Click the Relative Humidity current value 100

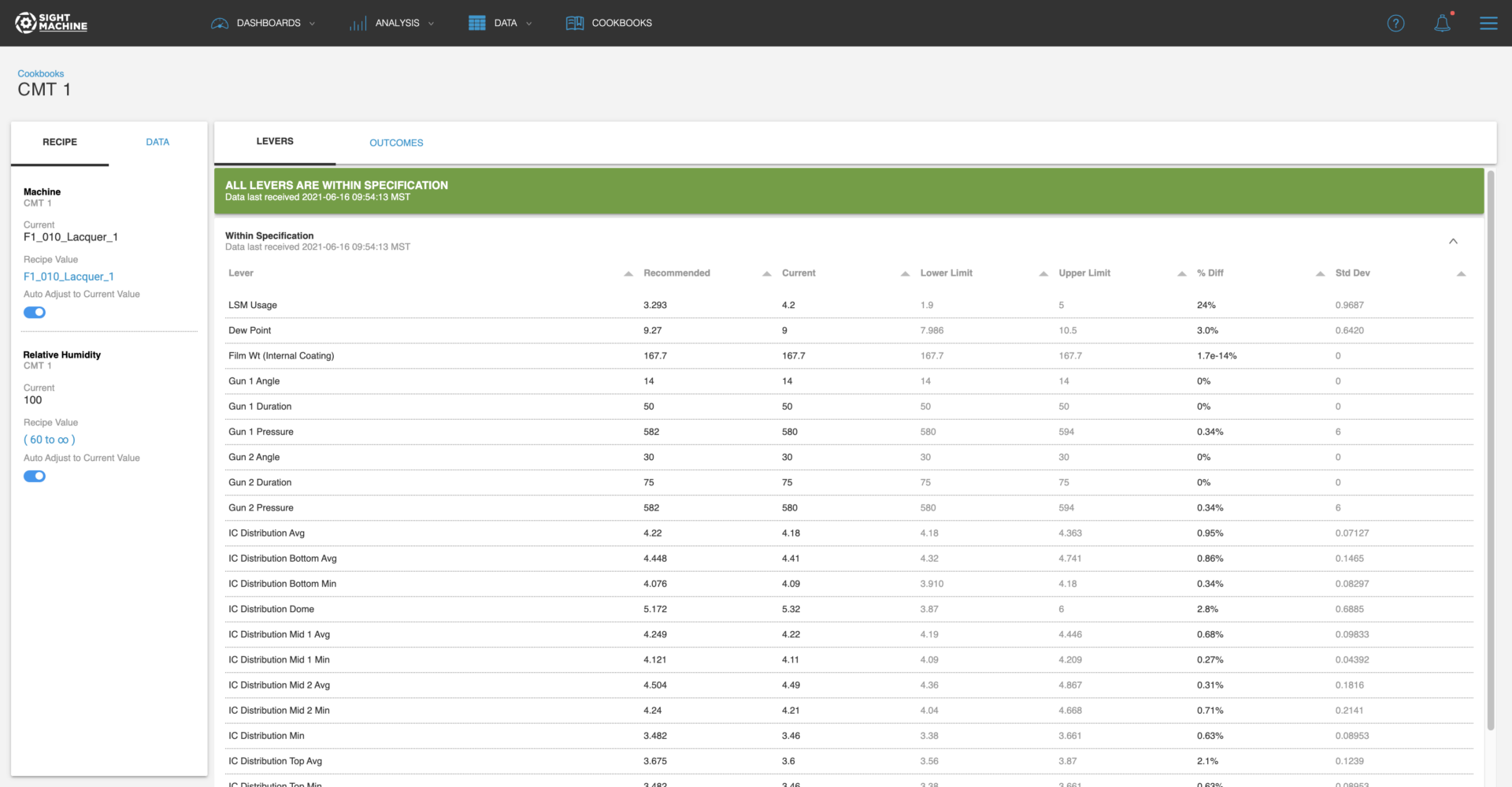coord(33,400)
